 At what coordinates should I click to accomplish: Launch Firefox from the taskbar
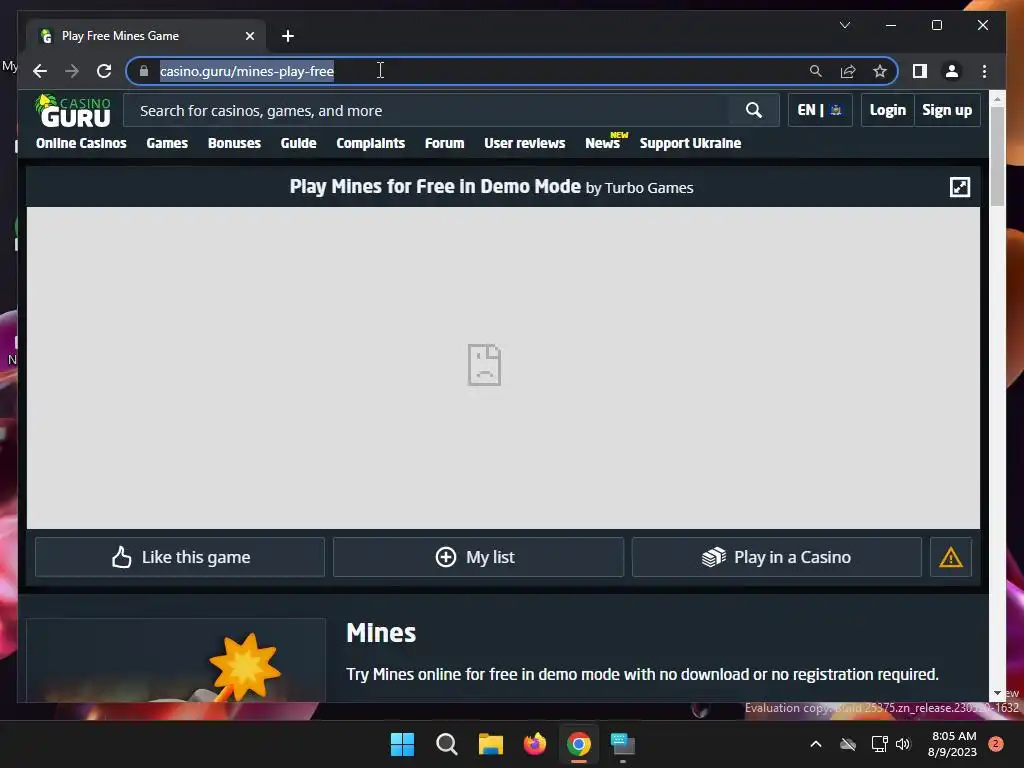(x=535, y=744)
